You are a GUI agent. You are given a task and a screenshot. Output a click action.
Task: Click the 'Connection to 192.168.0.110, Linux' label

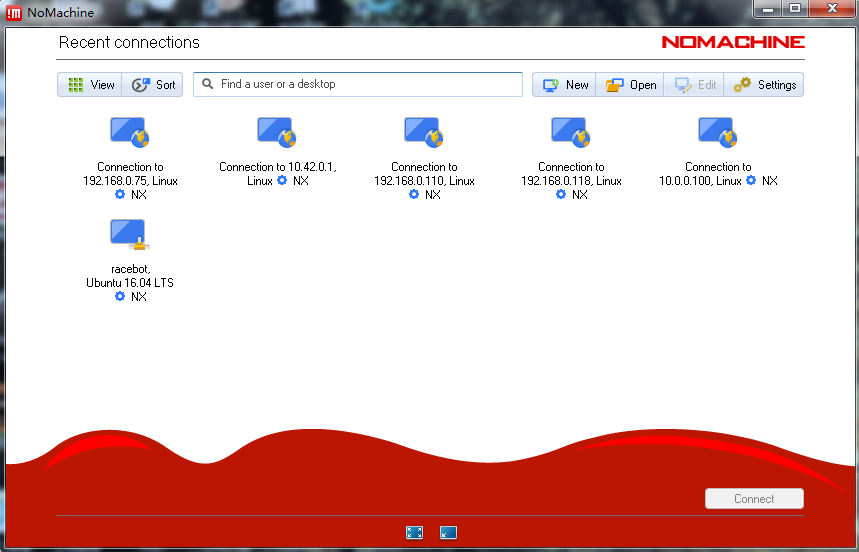[424, 174]
